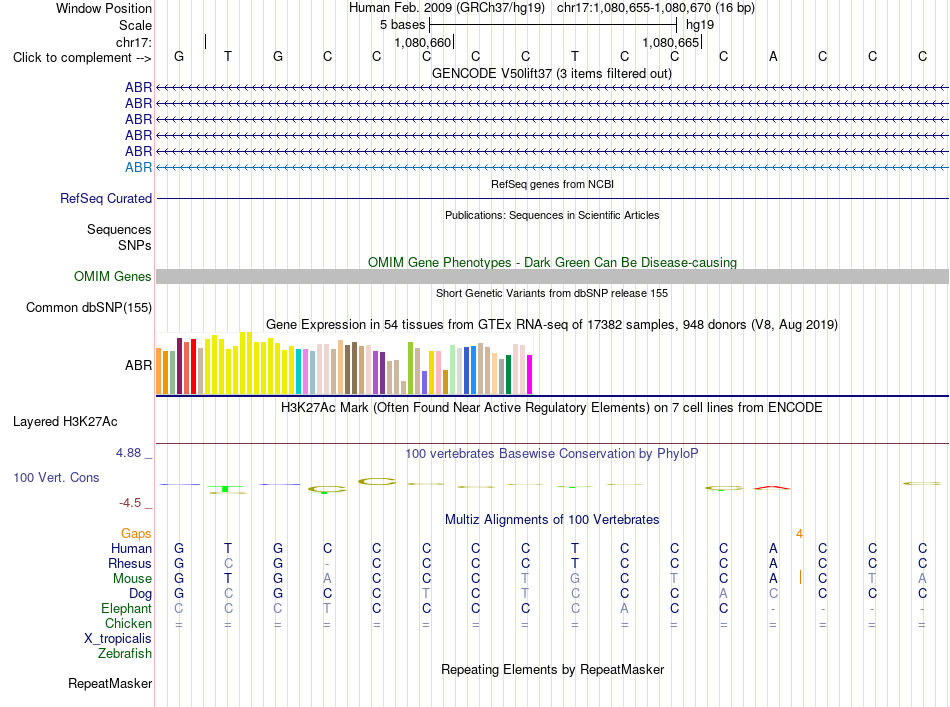Open 'Publications: Sequences in Scientific Articles' title

tap(552, 215)
